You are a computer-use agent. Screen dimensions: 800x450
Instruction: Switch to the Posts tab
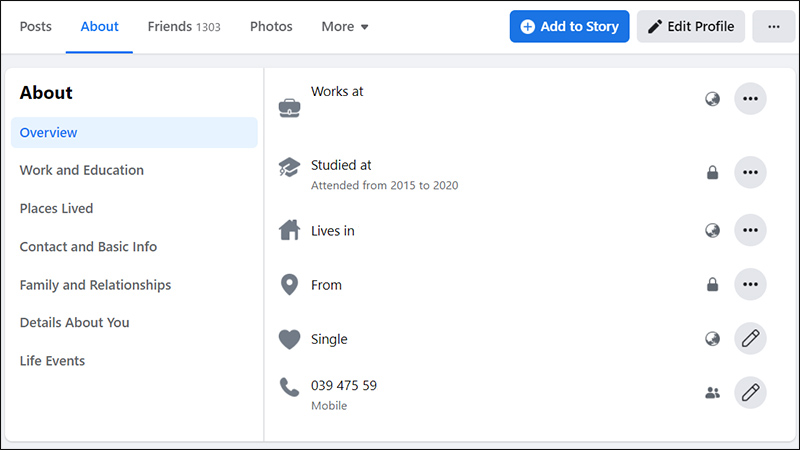(36, 27)
